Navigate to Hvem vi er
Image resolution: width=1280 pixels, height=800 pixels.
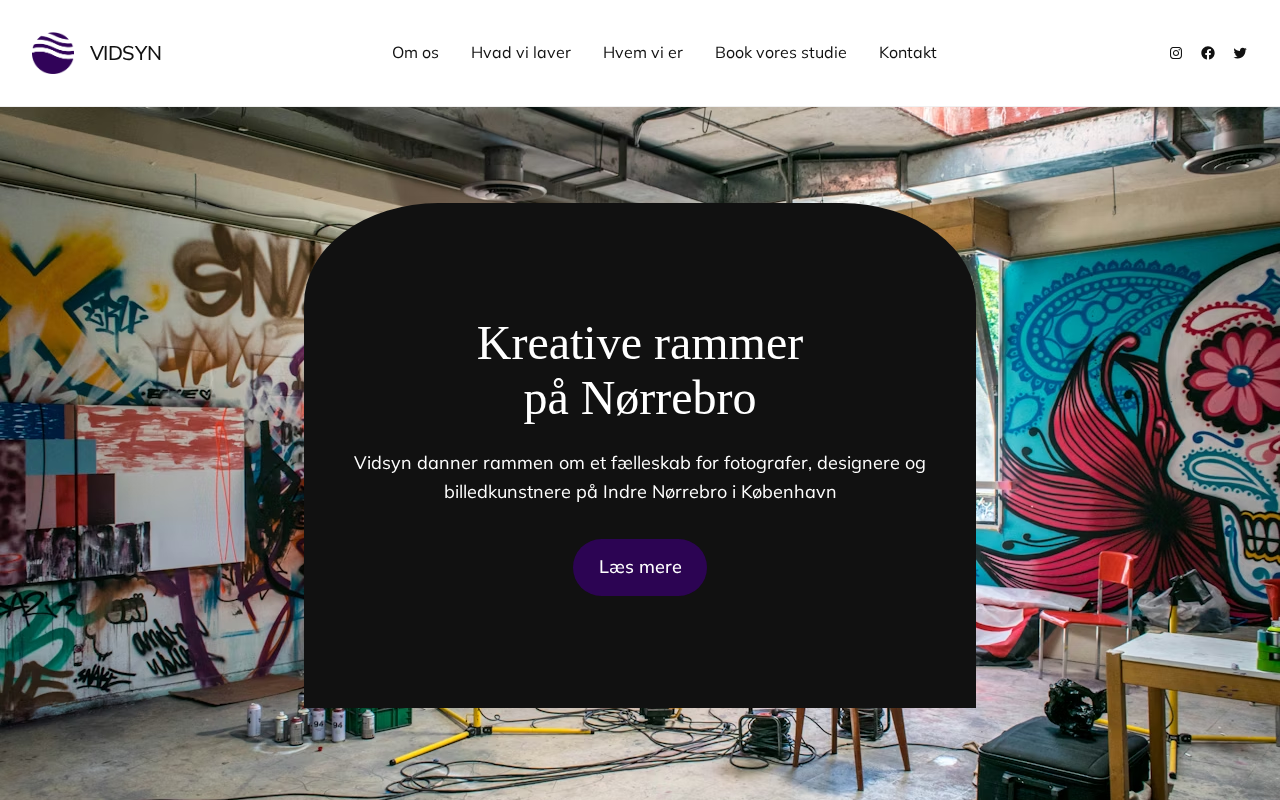tap(643, 53)
